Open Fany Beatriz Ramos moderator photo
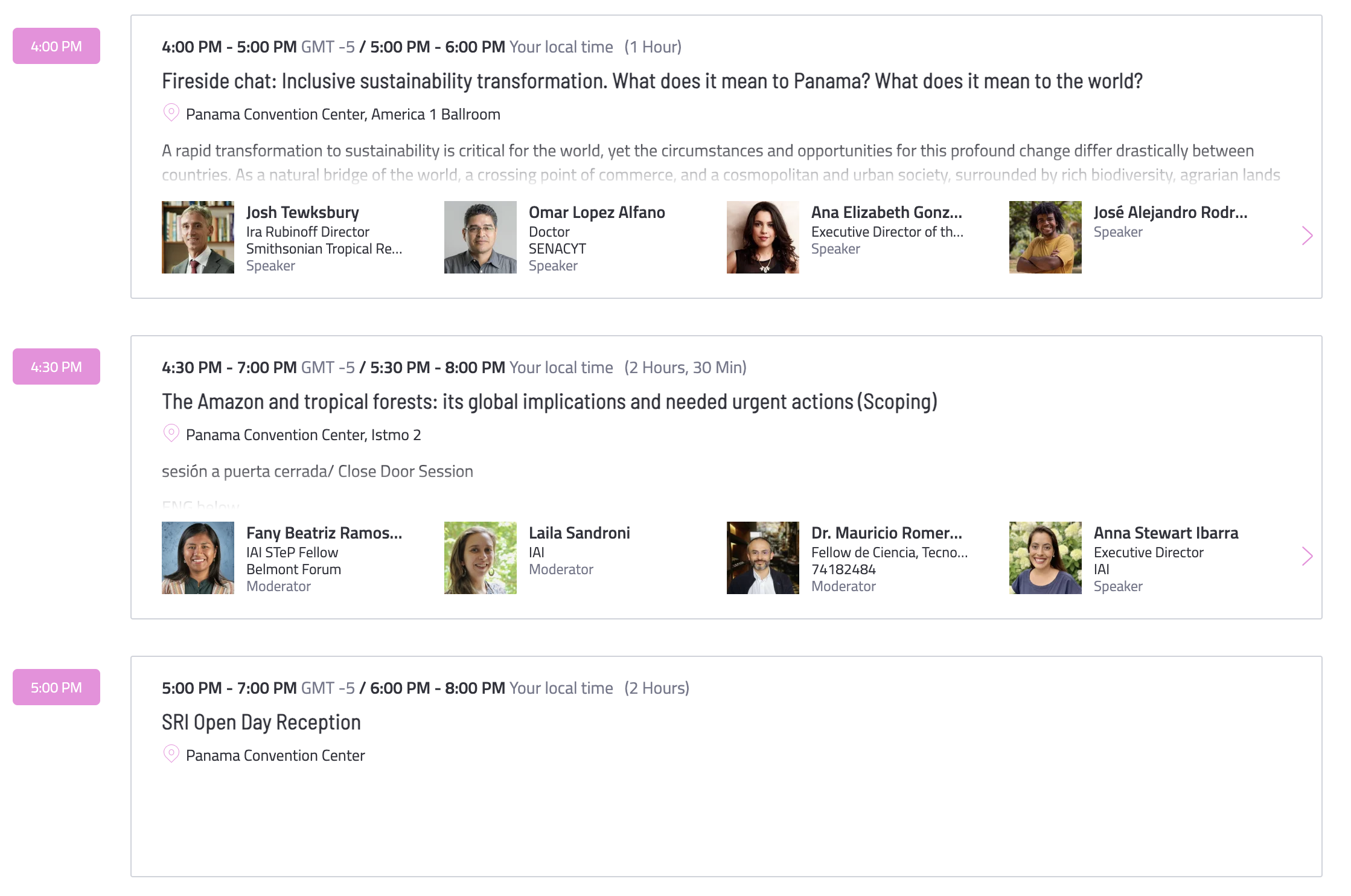The width and height of the screenshot is (1351, 896). pyautogui.click(x=198, y=558)
